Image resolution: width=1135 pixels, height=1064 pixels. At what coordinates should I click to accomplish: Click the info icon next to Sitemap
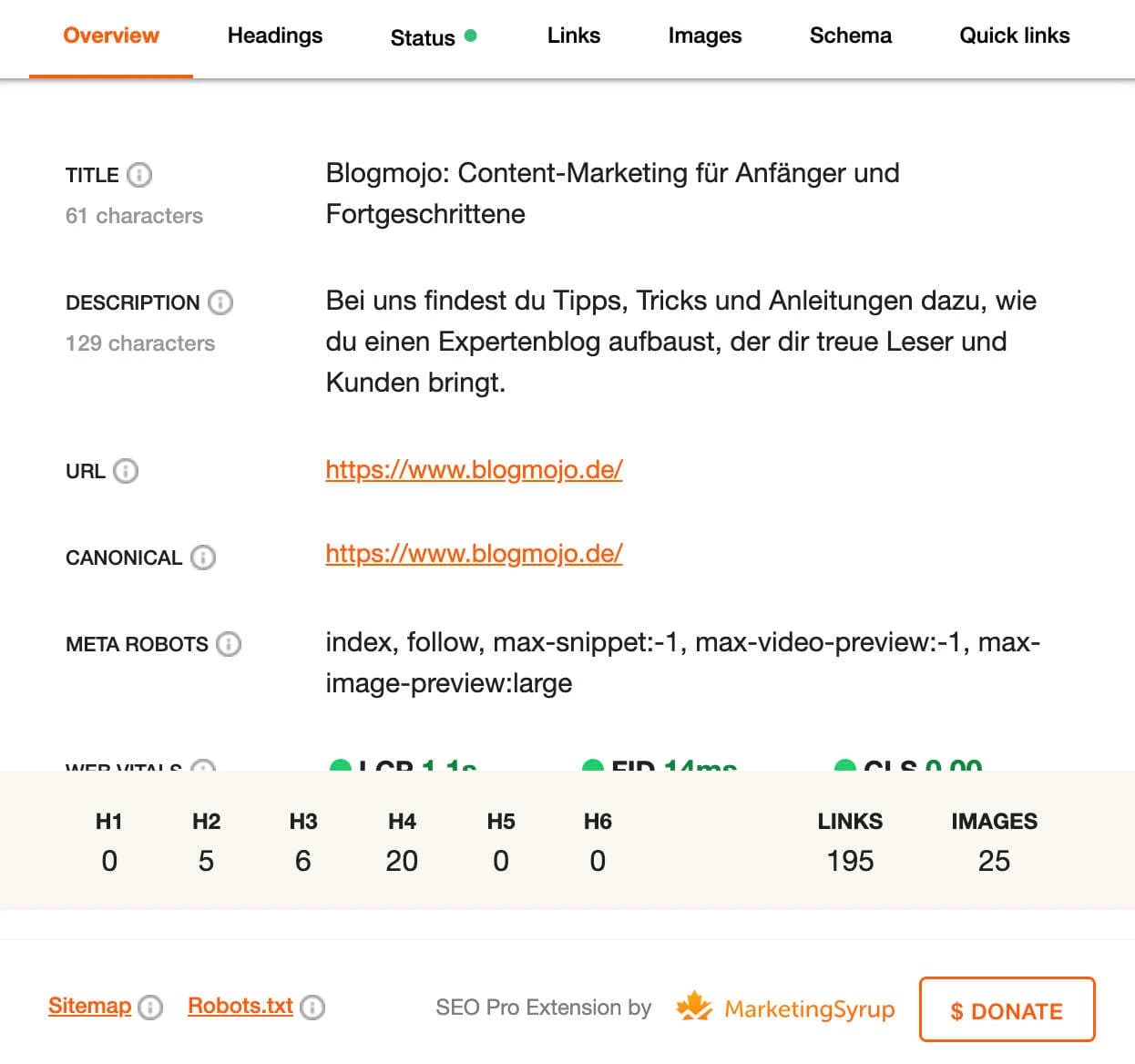click(150, 1008)
